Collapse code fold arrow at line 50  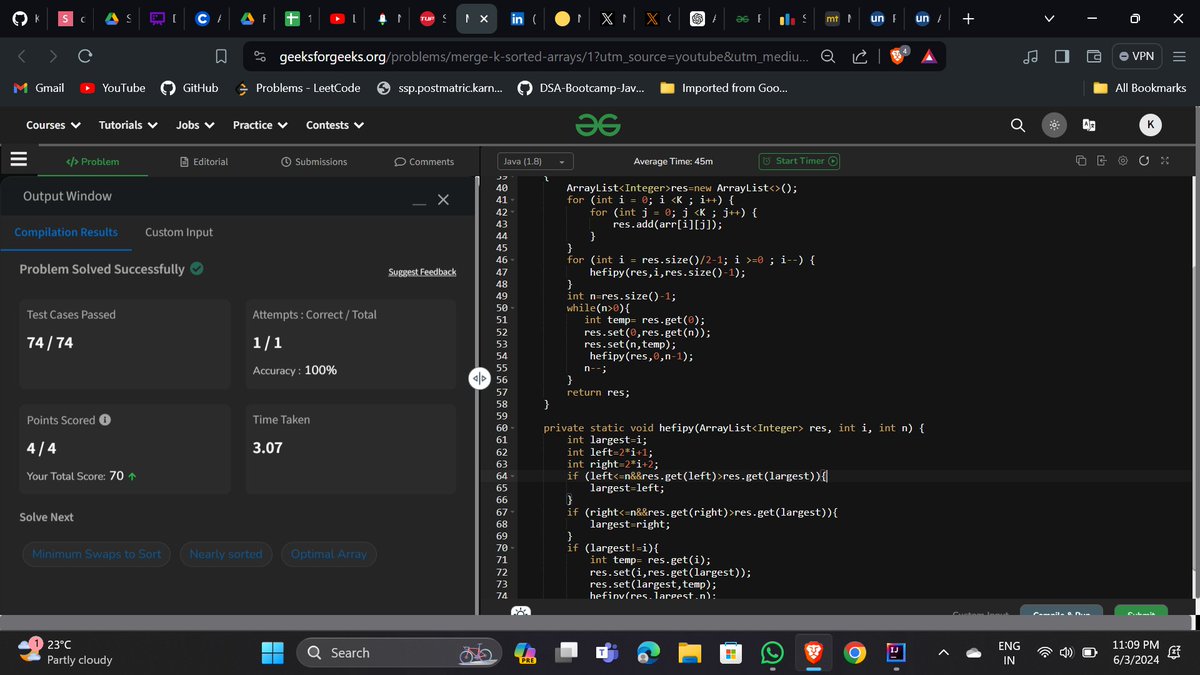click(x=514, y=308)
